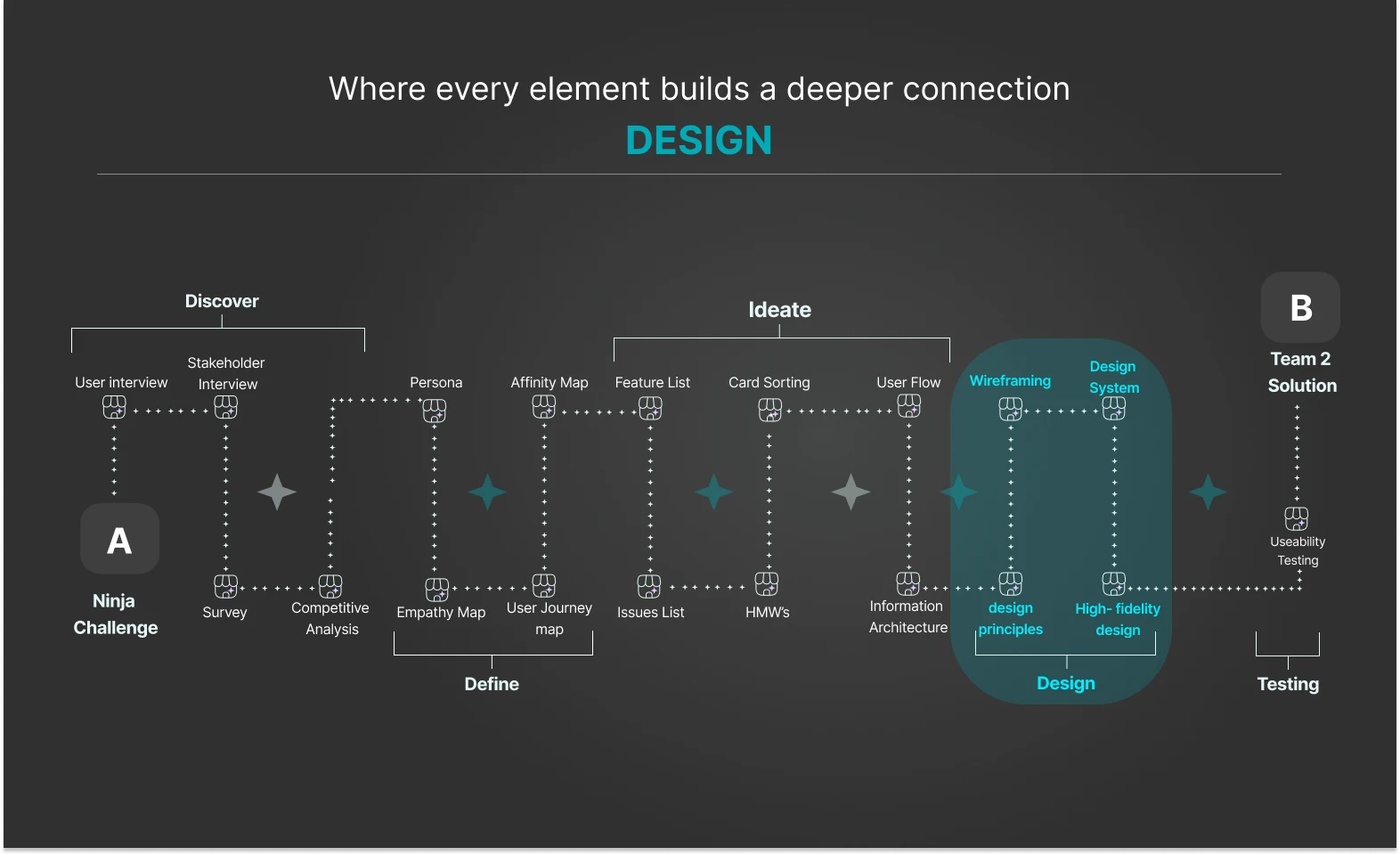The width and height of the screenshot is (1400, 855).
Task: Click the Wireframing step icon
Action: (1011, 409)
